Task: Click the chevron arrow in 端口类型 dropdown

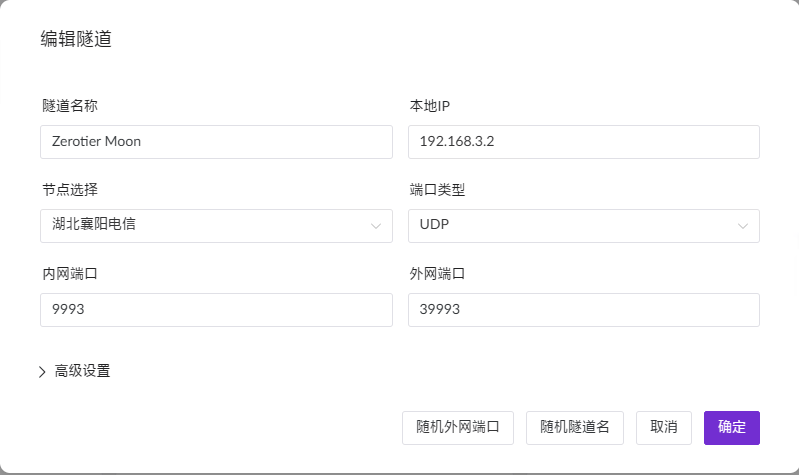Action: click(743, 226)
